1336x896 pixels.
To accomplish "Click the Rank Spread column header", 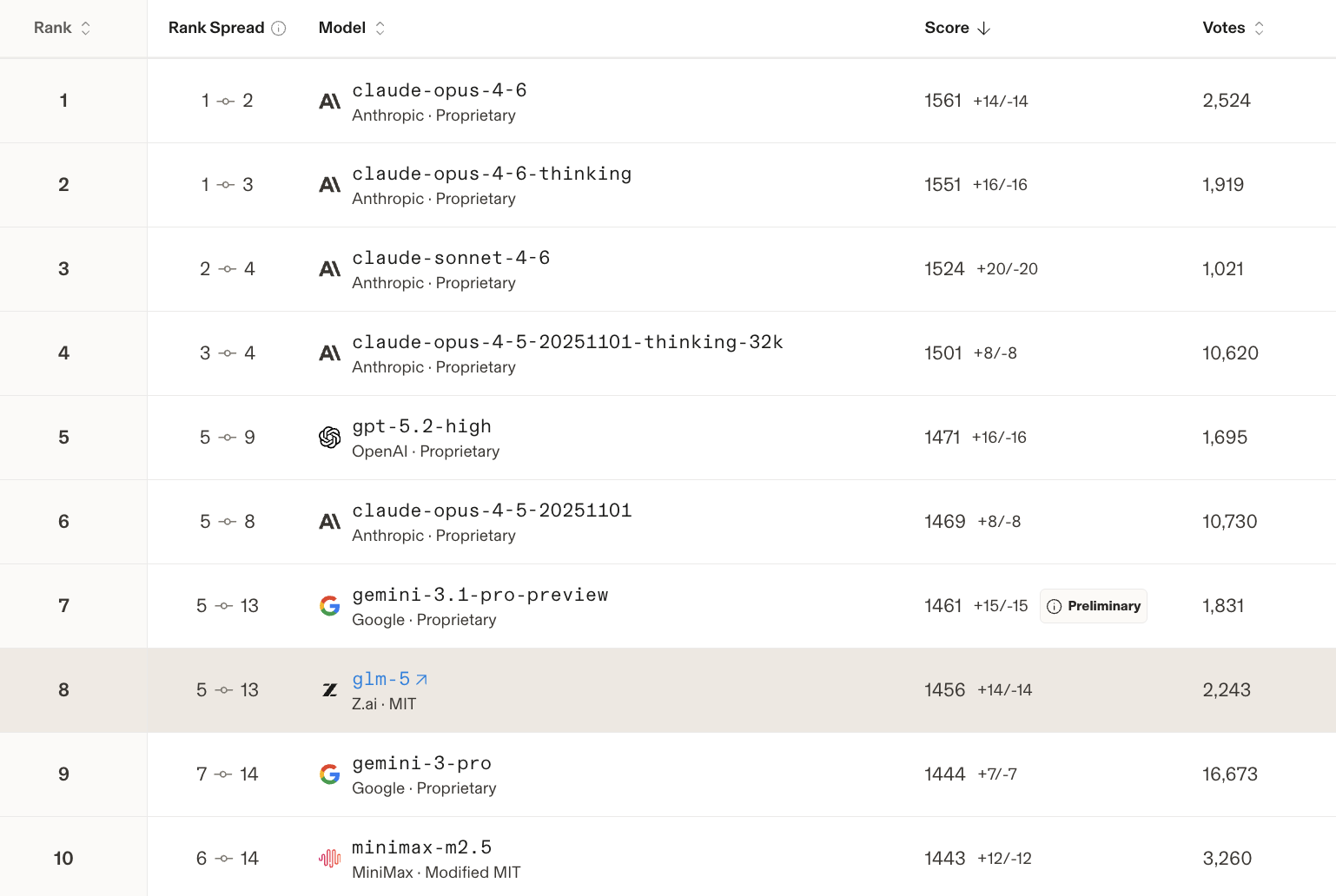I will click(216, 28).
